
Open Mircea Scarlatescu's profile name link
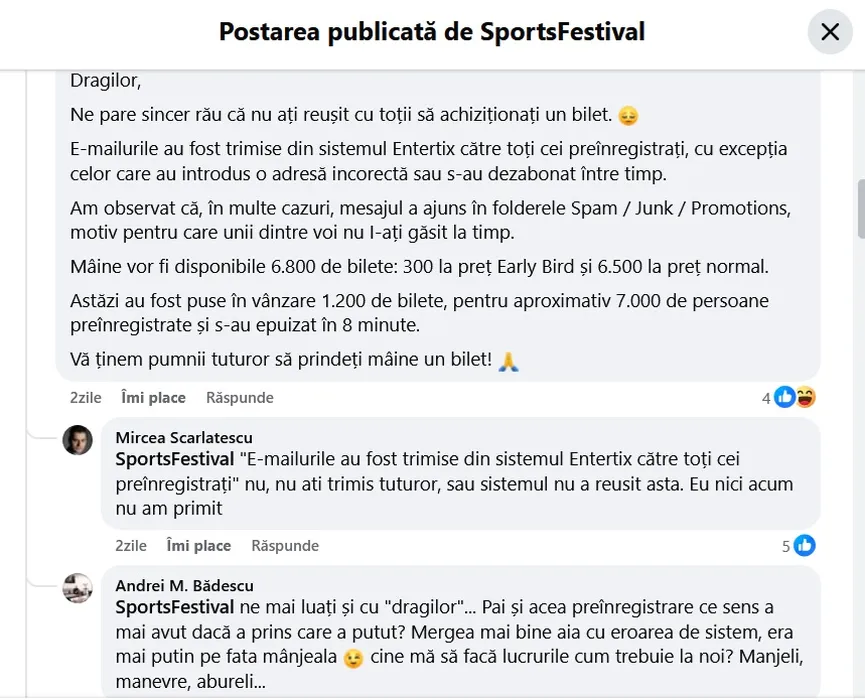[x=184, y=438]
